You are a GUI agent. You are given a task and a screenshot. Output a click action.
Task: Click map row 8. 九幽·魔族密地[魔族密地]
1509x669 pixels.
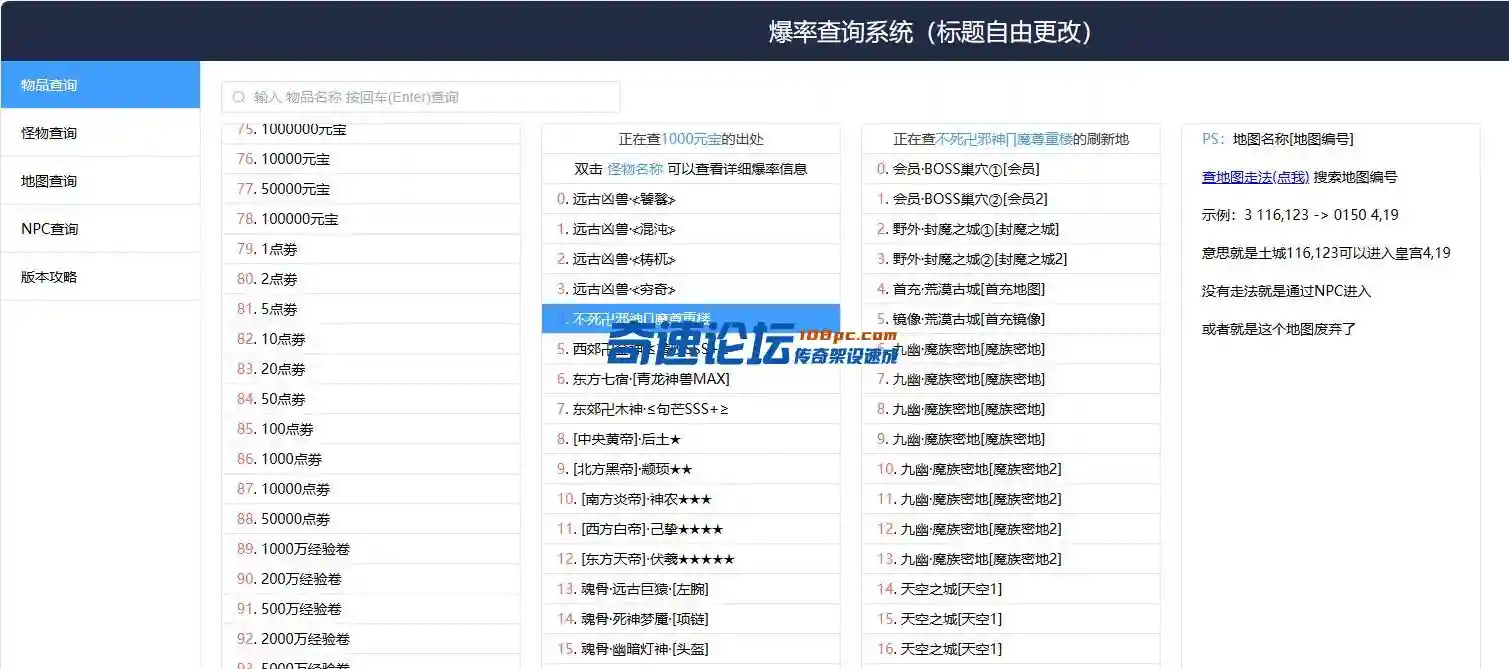coord(1011,409)
